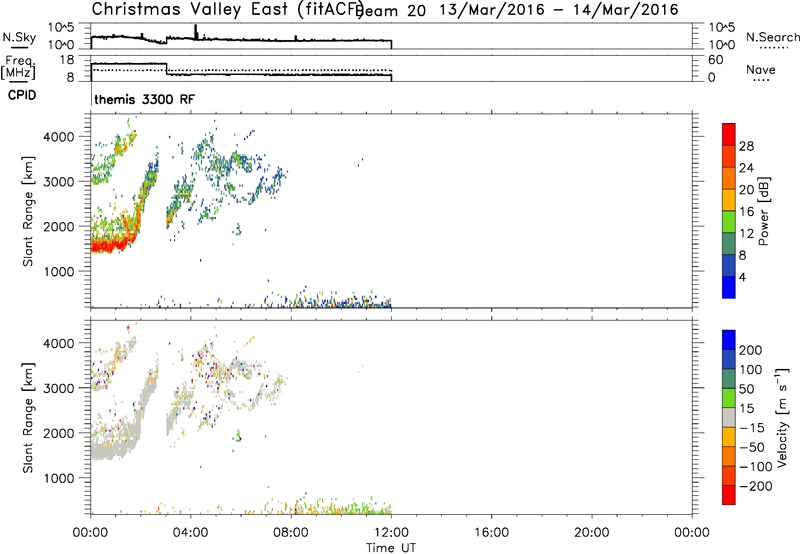Click the 'Freq. [MHz]' axis label
This screenshot has height=554, width=800.
pyautogui.click(x=19, y=68)
